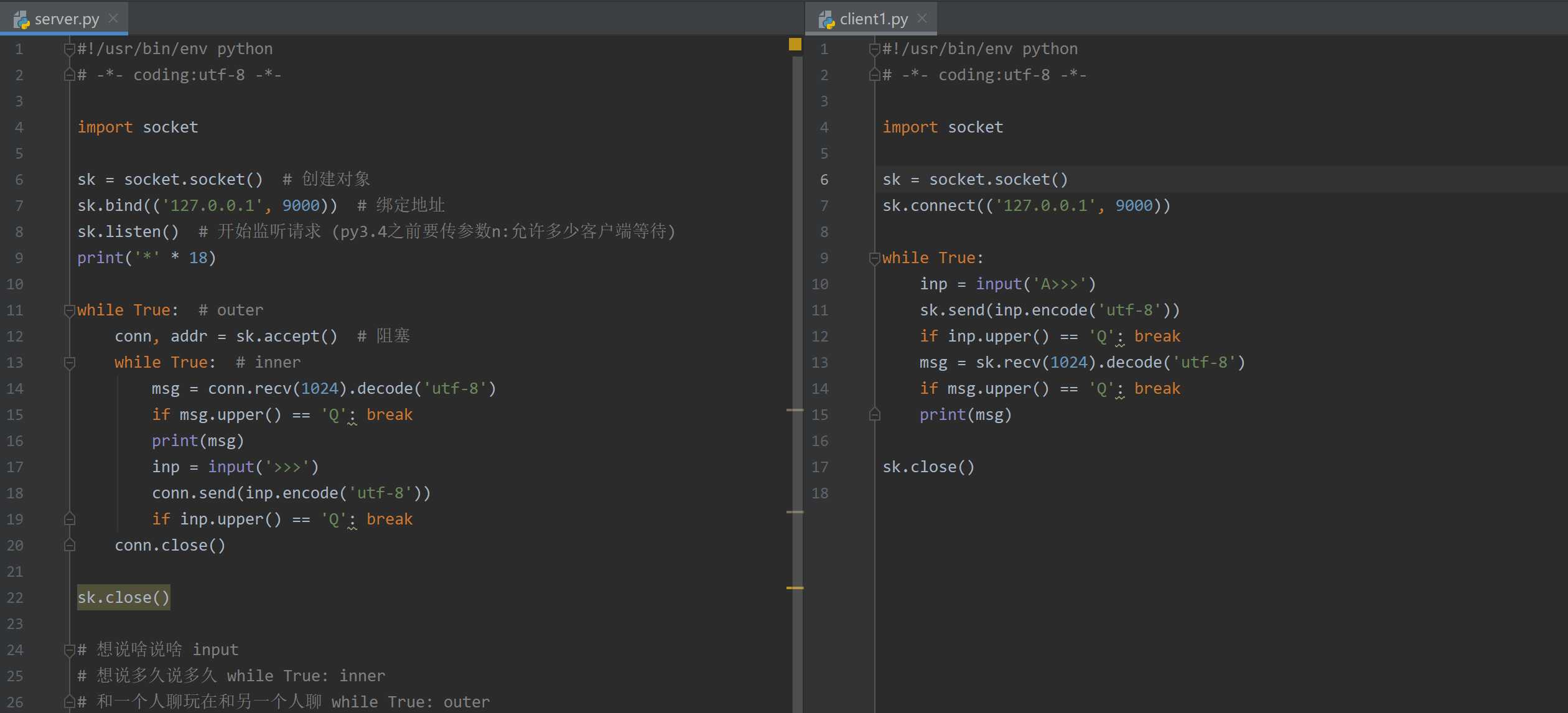Click fold end marker beside conn.close()
Screen dimensions: 1568x713
coord(70,545)
